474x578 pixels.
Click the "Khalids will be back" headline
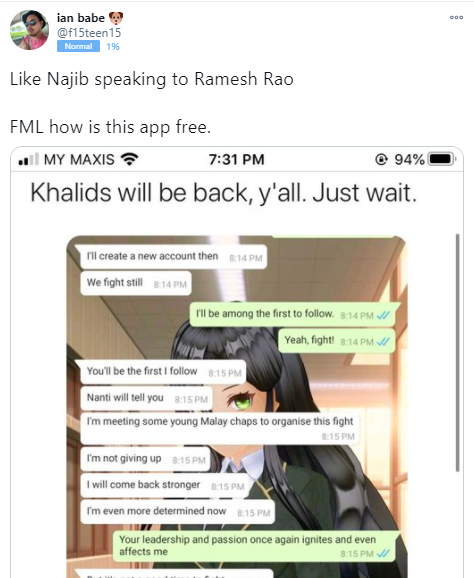223,193
